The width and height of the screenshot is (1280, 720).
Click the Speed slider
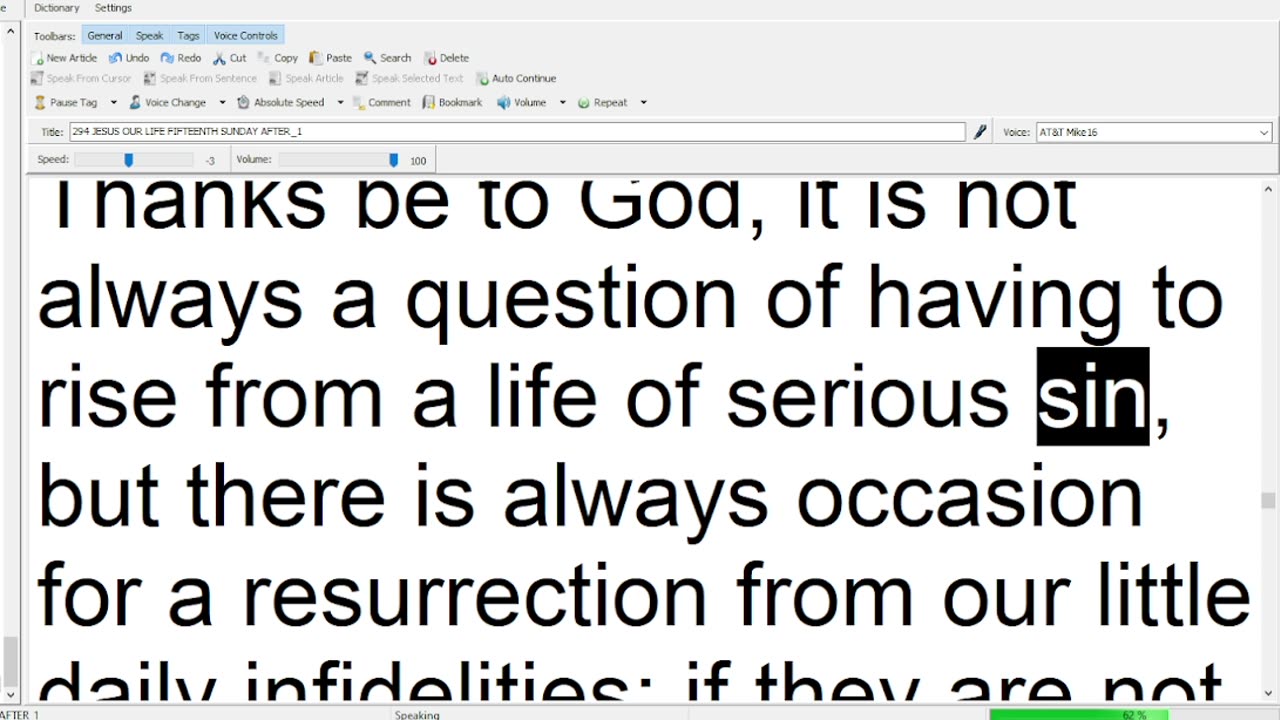click(134, 160)
